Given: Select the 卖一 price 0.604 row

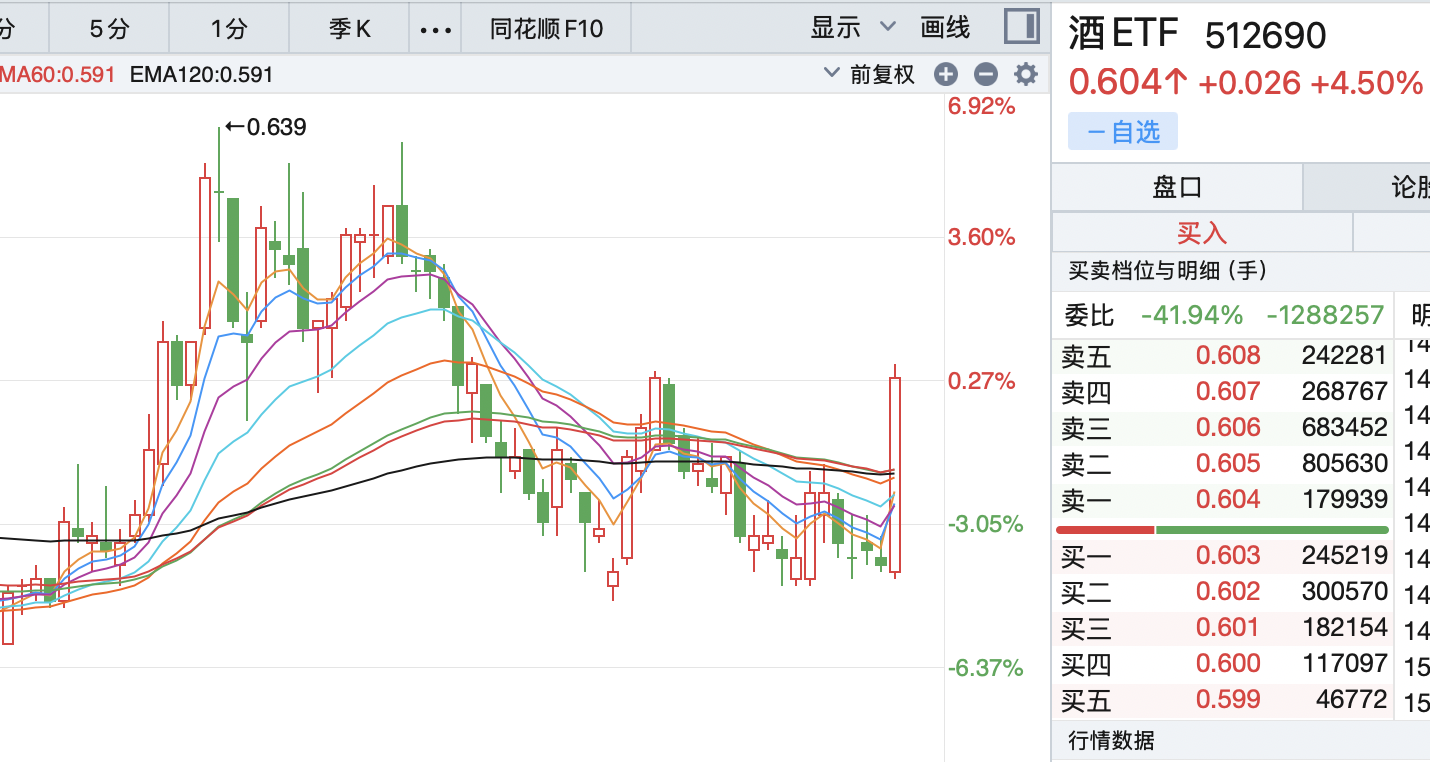Looking at the screenshot, I should point(1223,499).
